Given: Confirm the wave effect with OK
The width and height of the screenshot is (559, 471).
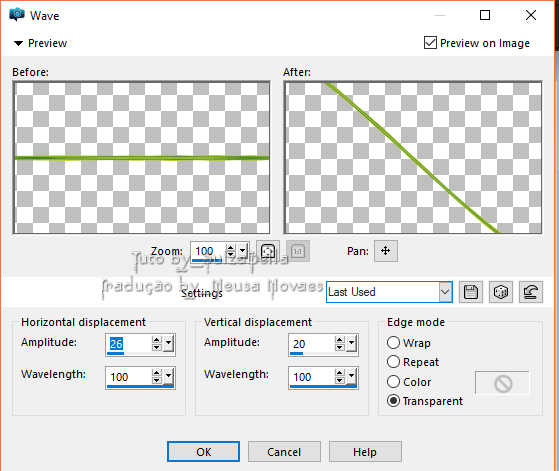Looking at the screenshot, I should click(203, 452).
